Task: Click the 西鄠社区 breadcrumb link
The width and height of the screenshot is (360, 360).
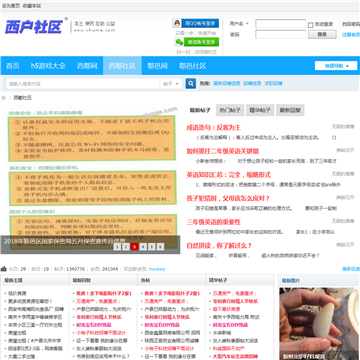Action: (x=23, y=98)
